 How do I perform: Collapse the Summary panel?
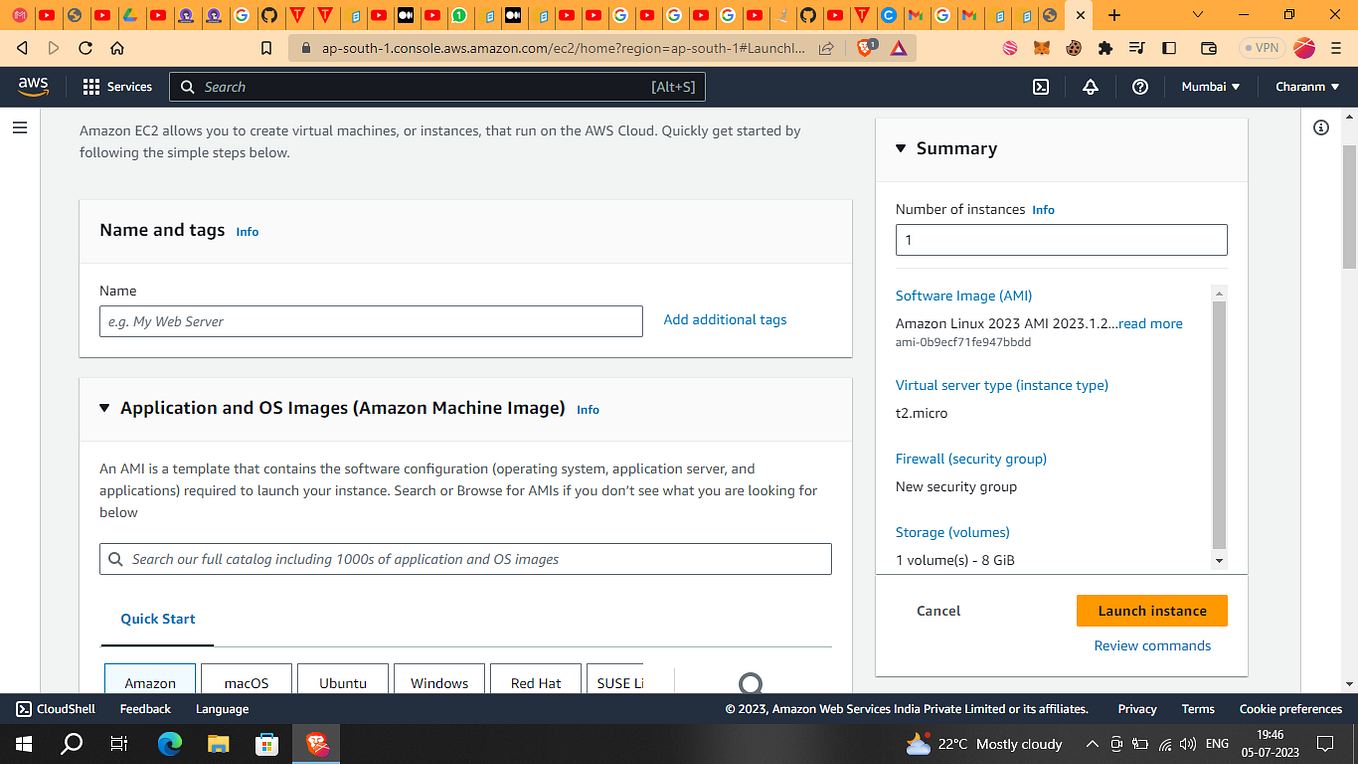[899, 147]
